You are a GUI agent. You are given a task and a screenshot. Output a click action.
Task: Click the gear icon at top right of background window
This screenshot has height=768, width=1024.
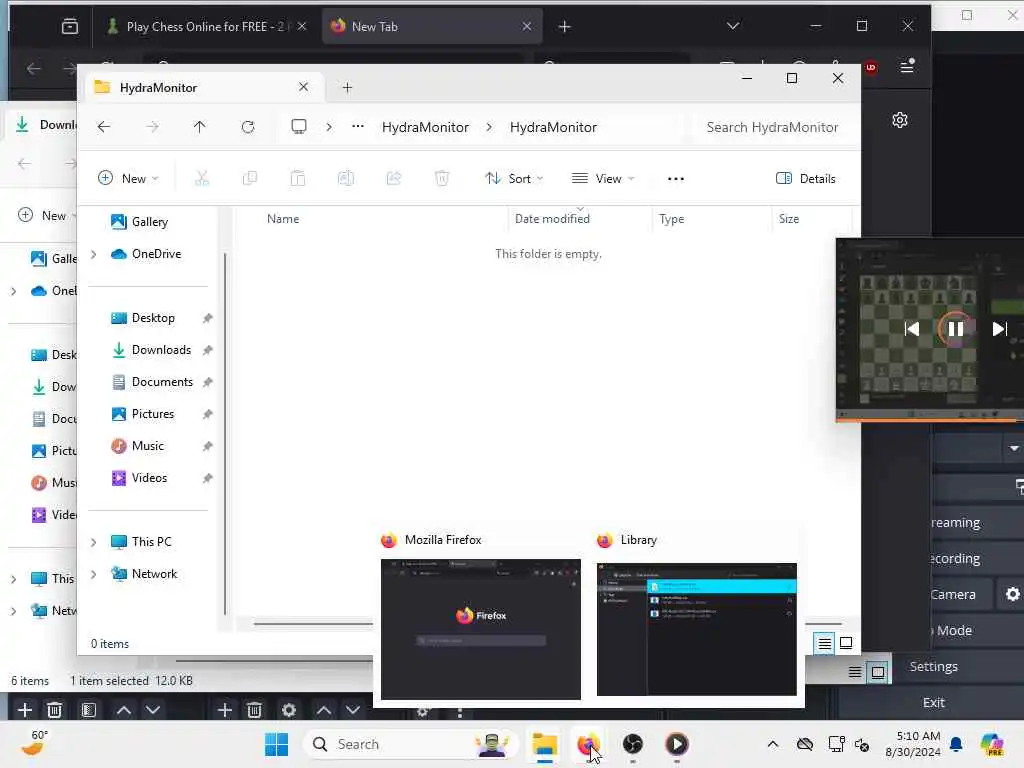click(x=900, y=120)
